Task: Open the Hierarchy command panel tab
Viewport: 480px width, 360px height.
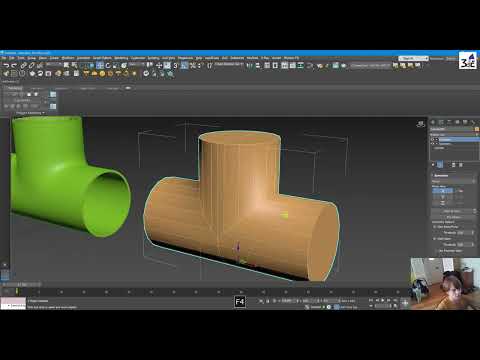Action: (449, 122)
